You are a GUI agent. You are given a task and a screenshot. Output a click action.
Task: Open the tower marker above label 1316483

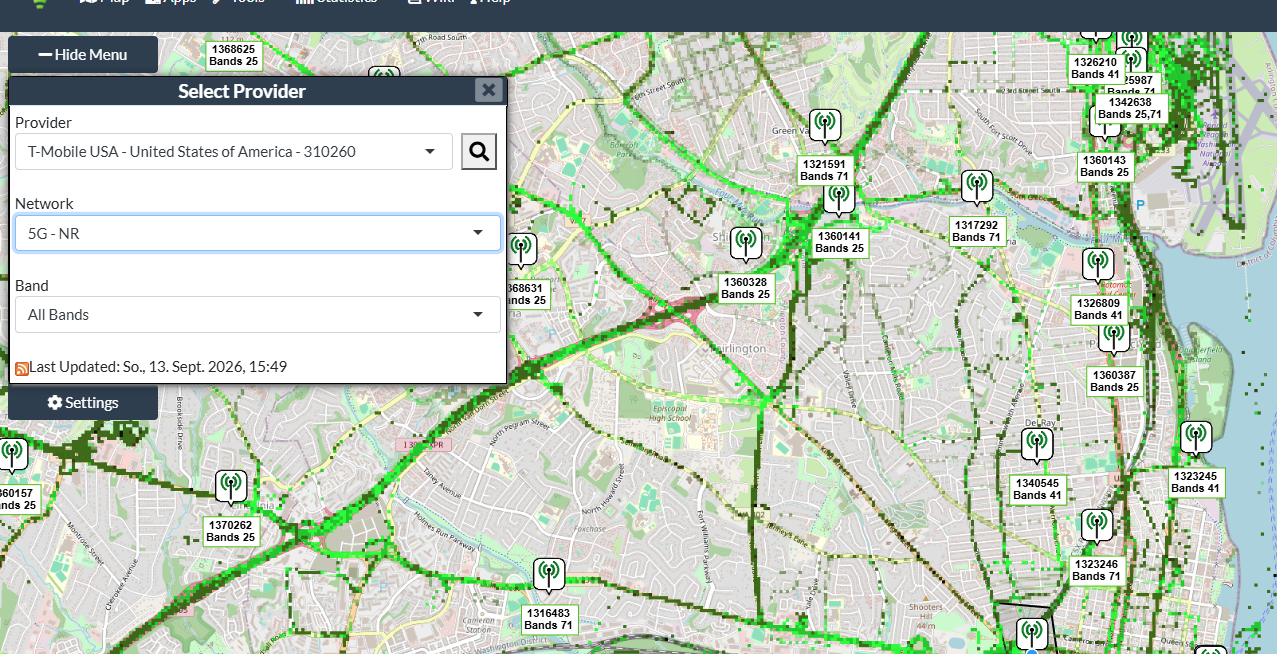[x=548, y=575]
